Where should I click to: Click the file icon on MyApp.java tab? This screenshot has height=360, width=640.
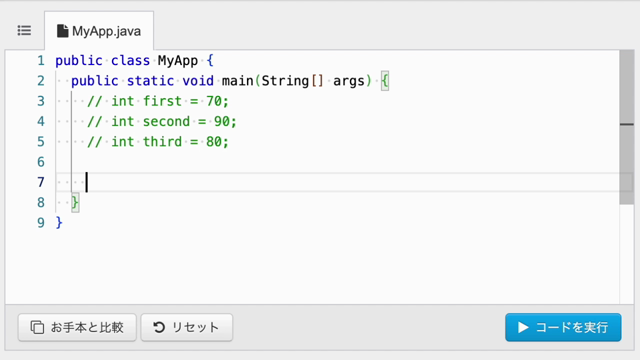[x=62, y=31]
